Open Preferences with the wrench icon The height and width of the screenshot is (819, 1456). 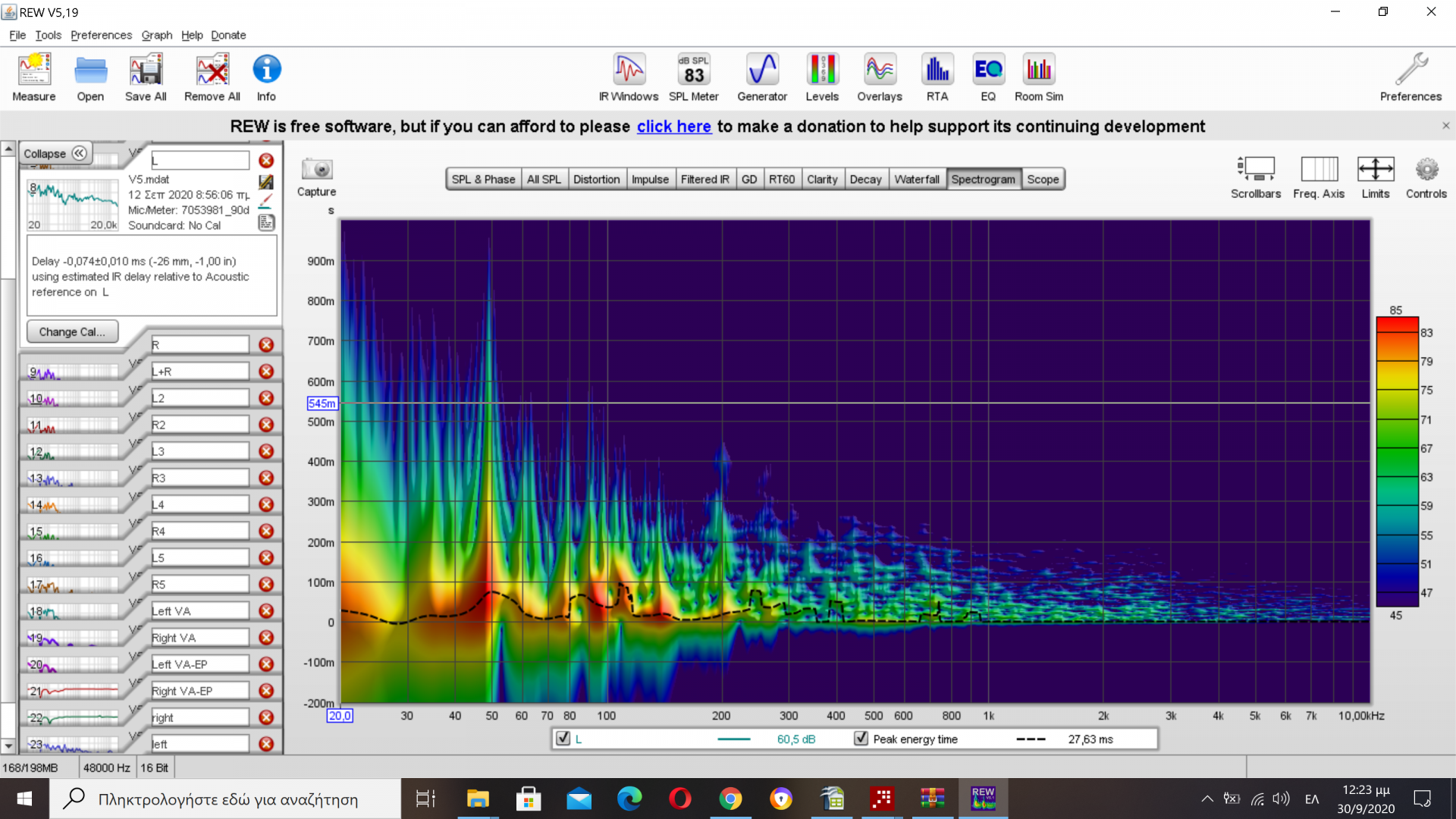point(1410,77)
